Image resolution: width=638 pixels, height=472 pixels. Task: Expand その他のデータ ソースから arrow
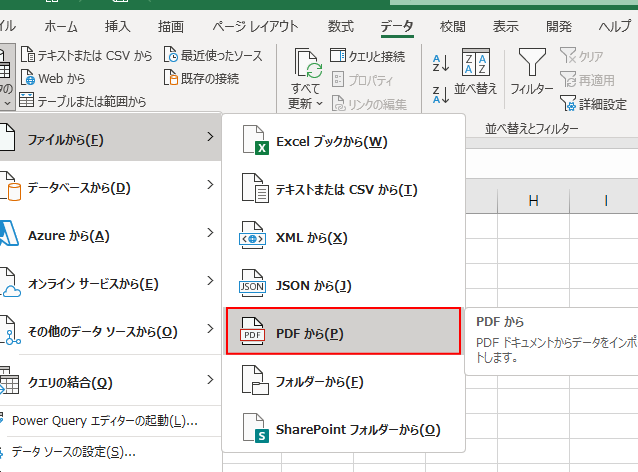point(210,328)
